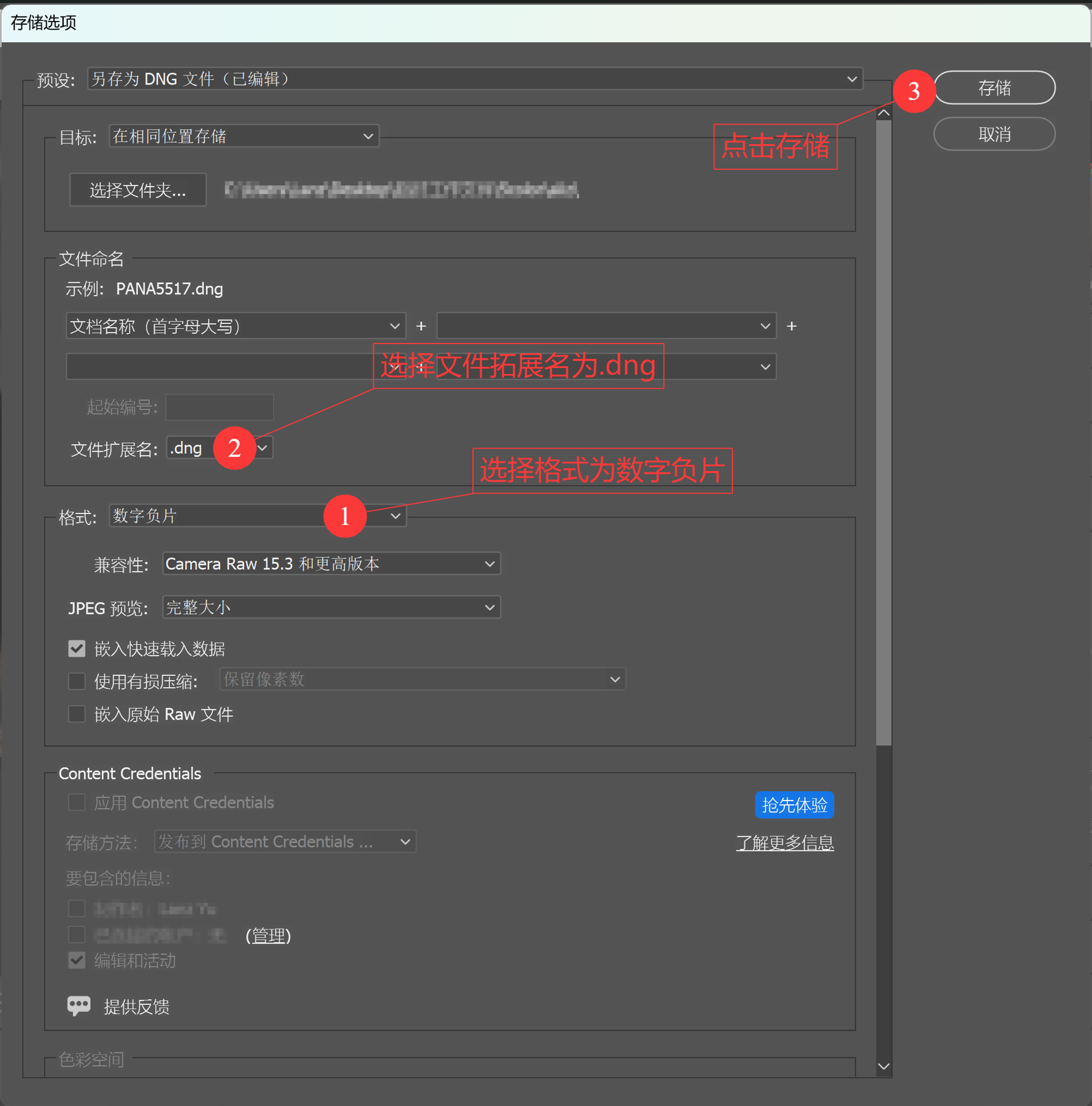Click the scroll-down arrow of the options panel
Screen dimensions: 1092x1106
883,1066
